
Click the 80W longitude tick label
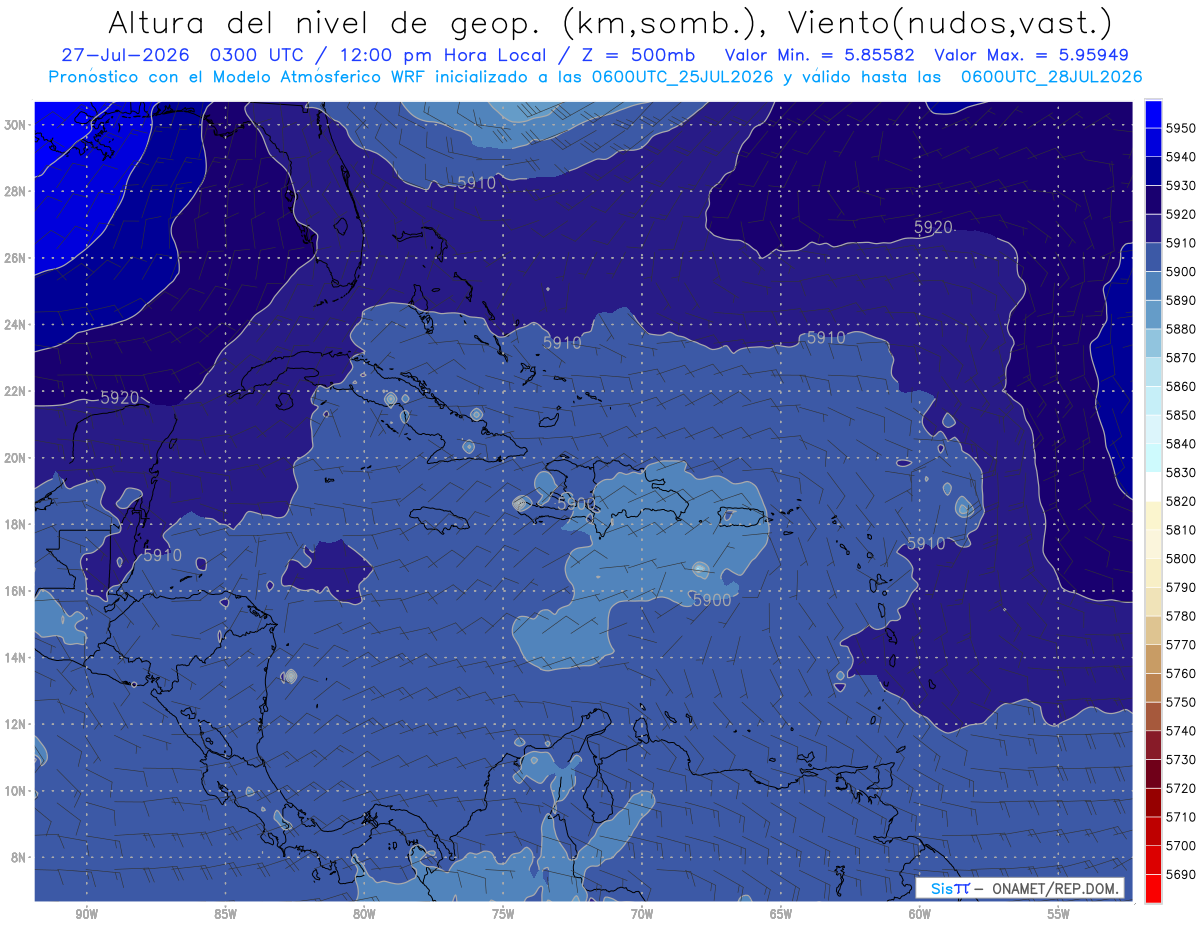coord(364,914)
